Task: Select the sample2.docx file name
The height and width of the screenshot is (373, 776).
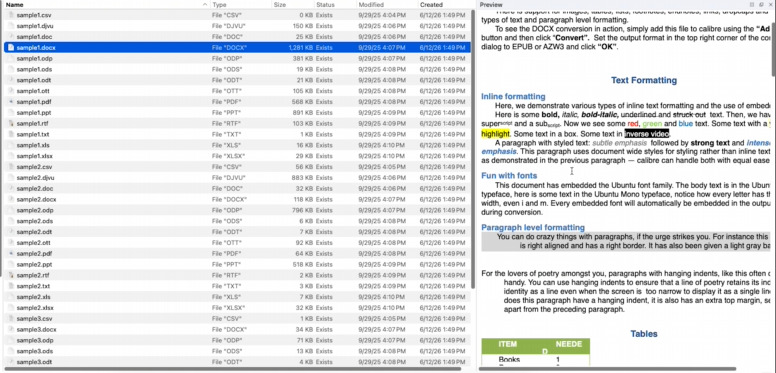Action: point(36,199)
